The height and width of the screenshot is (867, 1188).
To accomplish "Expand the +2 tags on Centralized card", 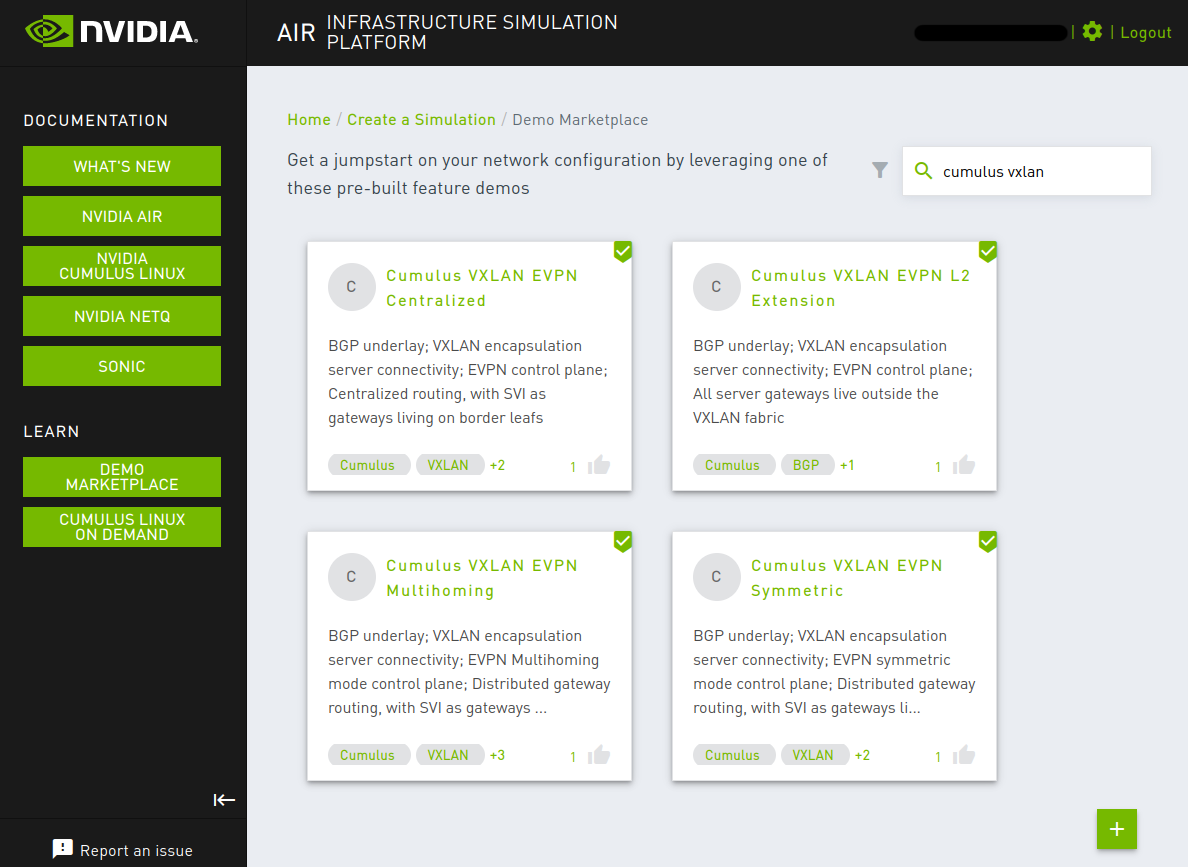I will [x=497, y=465].
